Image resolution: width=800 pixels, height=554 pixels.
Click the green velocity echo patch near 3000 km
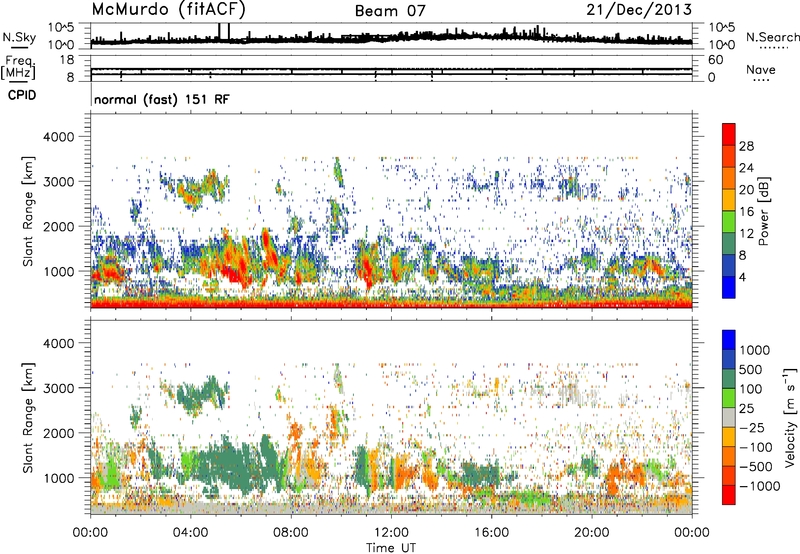pyautogui.click(x=201, y=395)
